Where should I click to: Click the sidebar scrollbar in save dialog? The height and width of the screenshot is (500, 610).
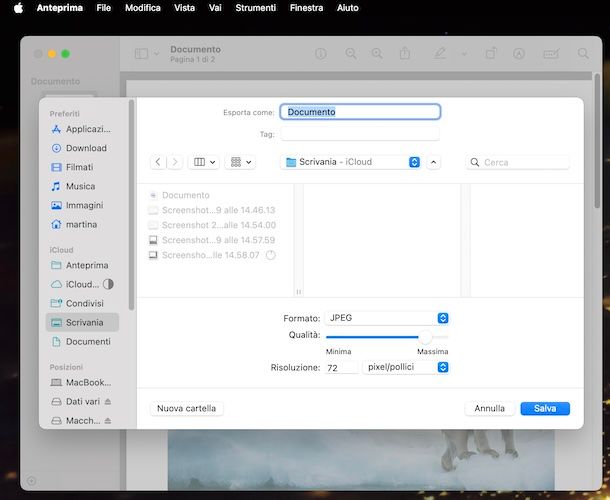(x=131, y=205)
